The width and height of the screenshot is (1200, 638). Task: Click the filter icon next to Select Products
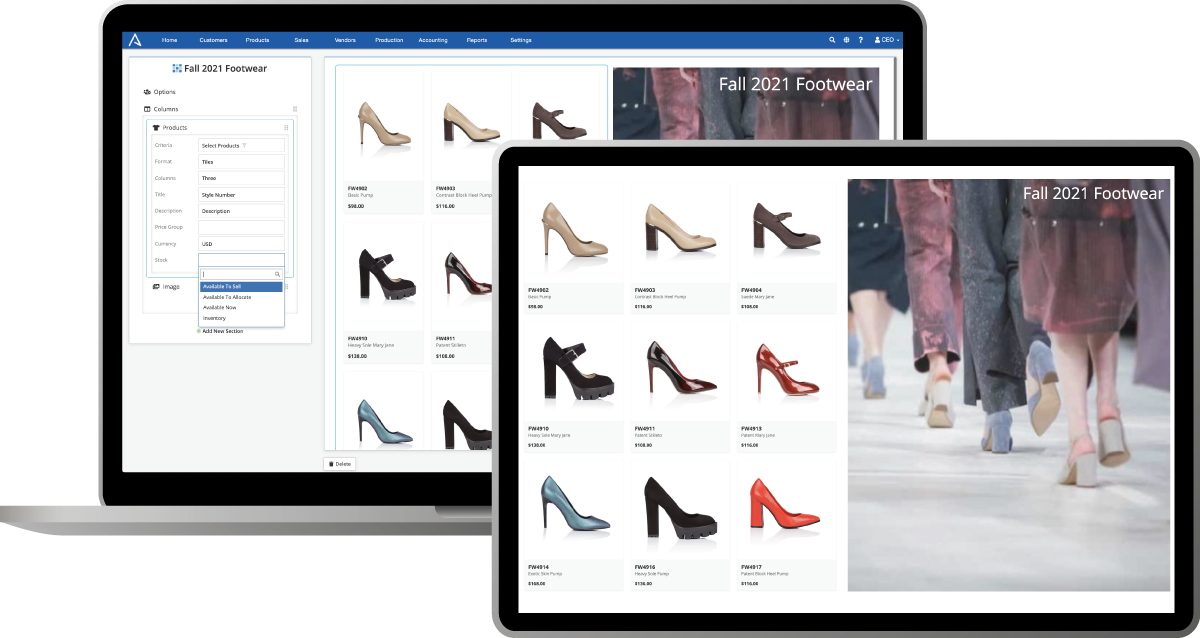point(246,144)
